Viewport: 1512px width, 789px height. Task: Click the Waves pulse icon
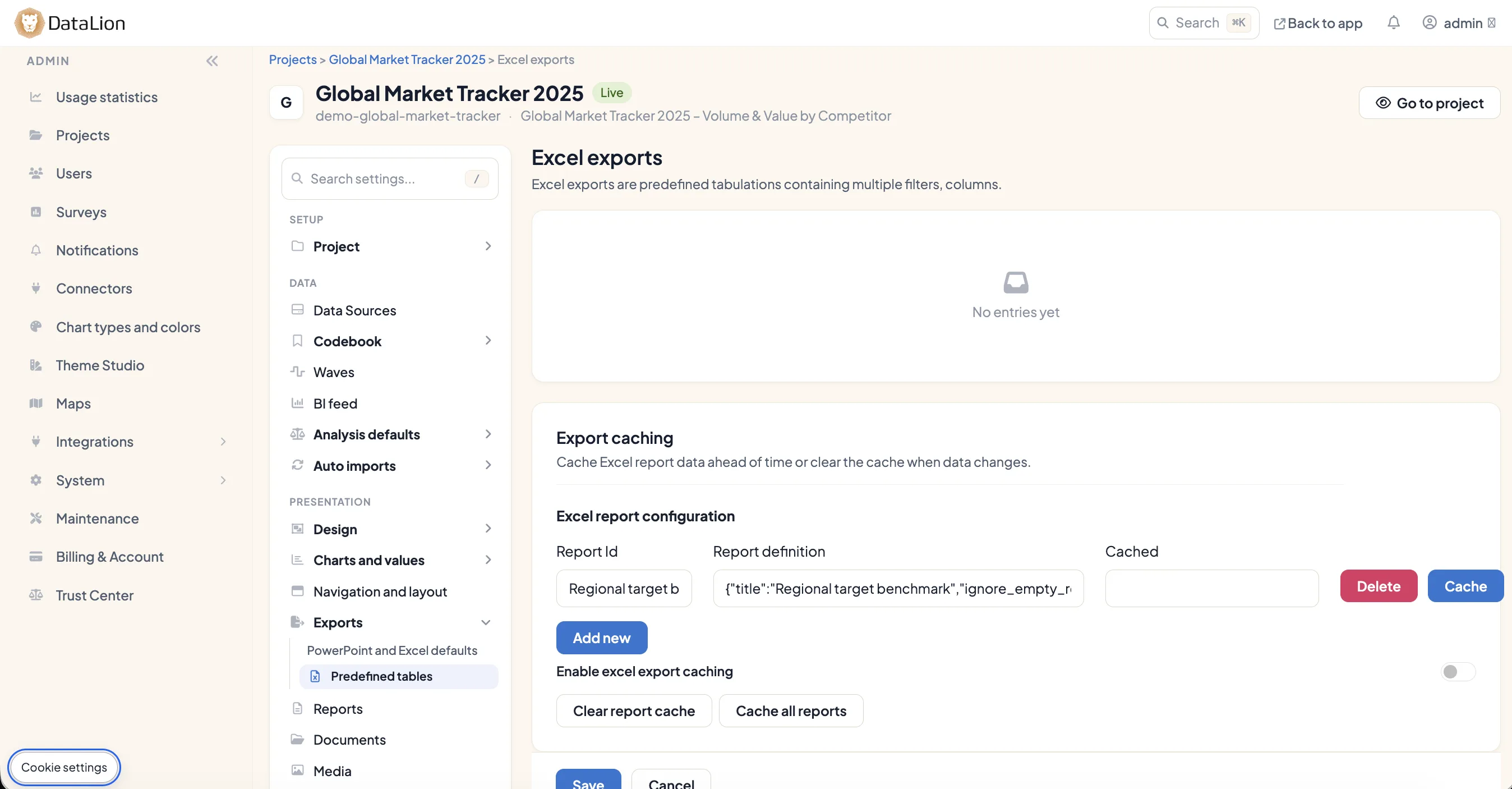(298, 372)
